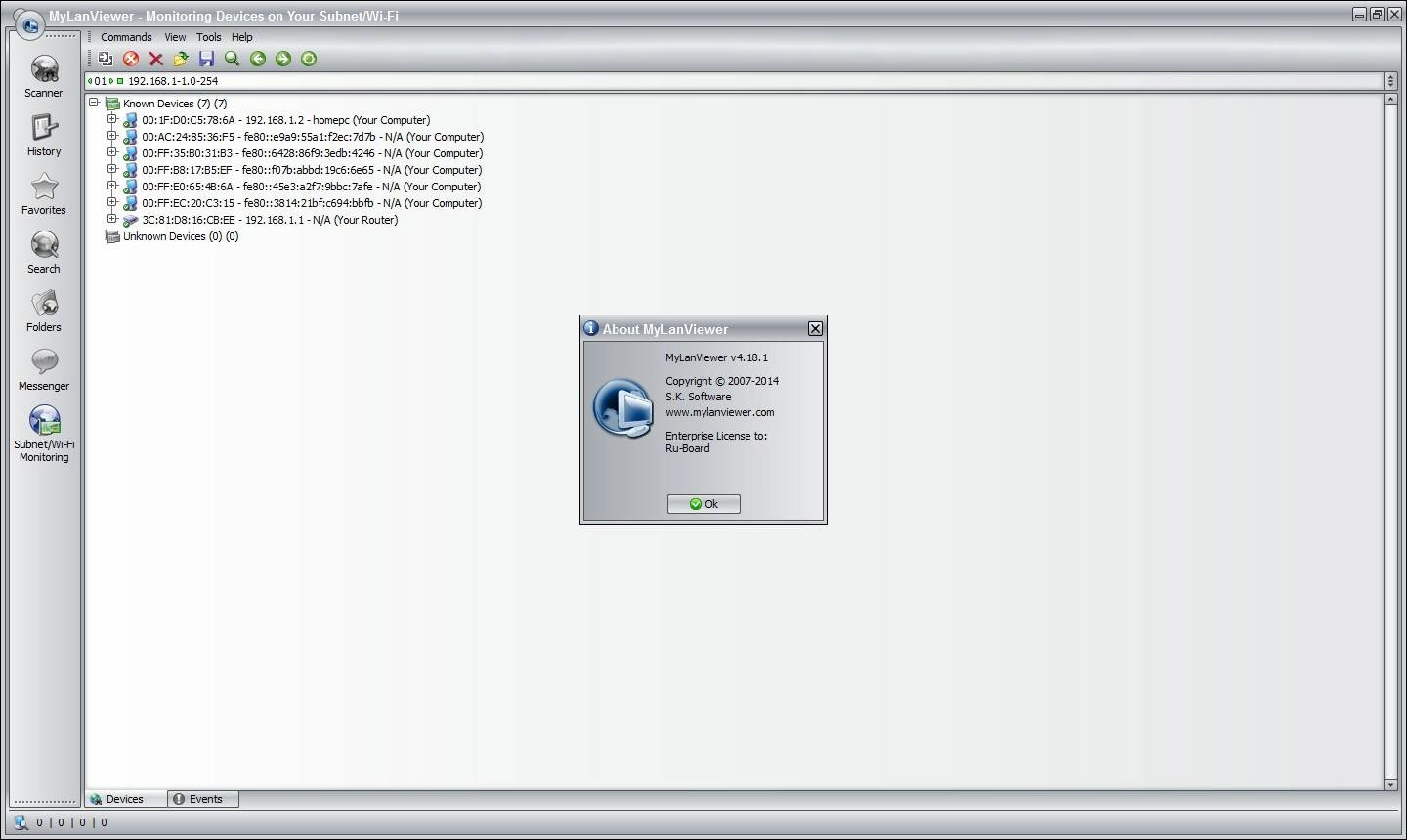This screenshot has height=840, width=1407.
Task: Open the Help menu
Action: coord(242,37)
